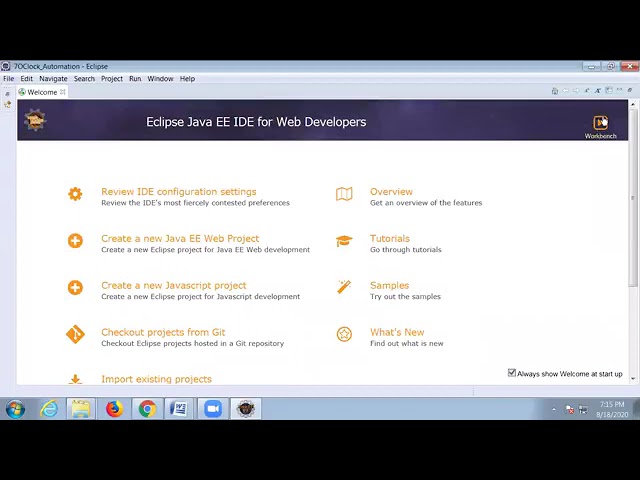Image resolution: width=640 pixels, height=480 pixels.
Task: Open the Window menu
Action: (160, 78)
